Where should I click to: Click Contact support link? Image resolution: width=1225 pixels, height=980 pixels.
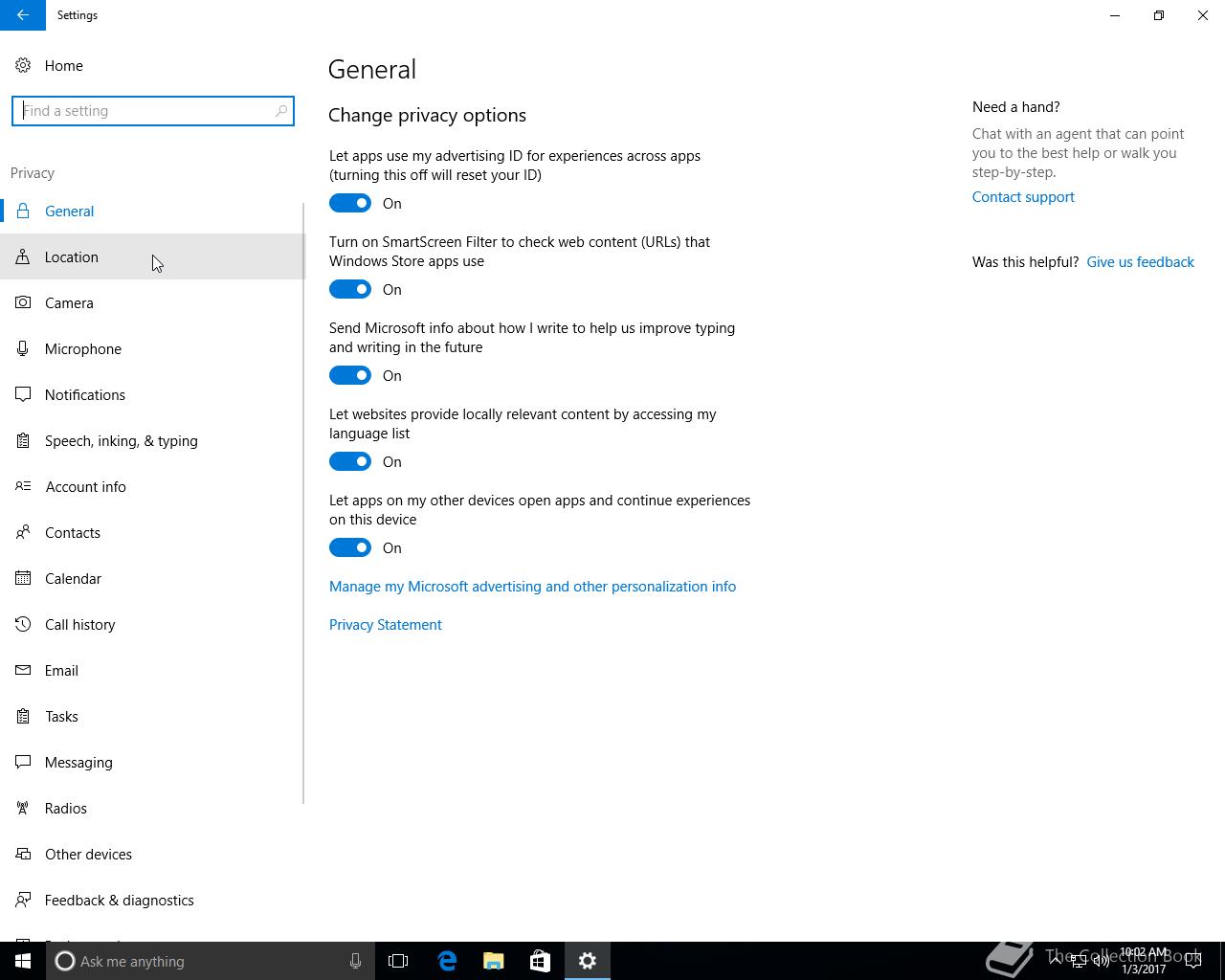[1023, 197]
